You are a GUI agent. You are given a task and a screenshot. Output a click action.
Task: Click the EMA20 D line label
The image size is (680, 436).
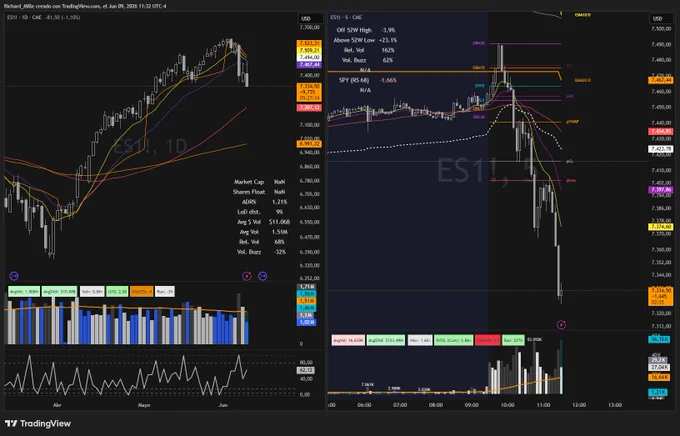click(582, 81)
